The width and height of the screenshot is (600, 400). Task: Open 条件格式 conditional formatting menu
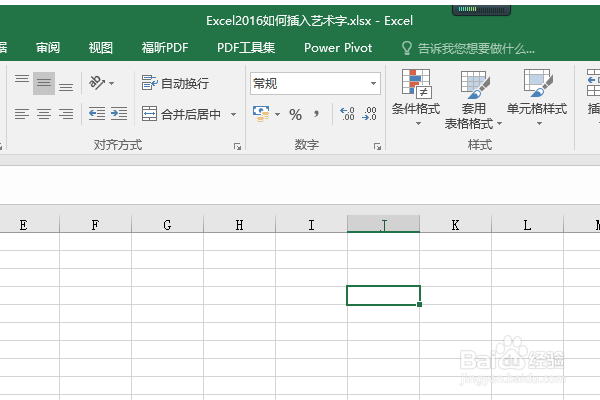tap(416, 98)
